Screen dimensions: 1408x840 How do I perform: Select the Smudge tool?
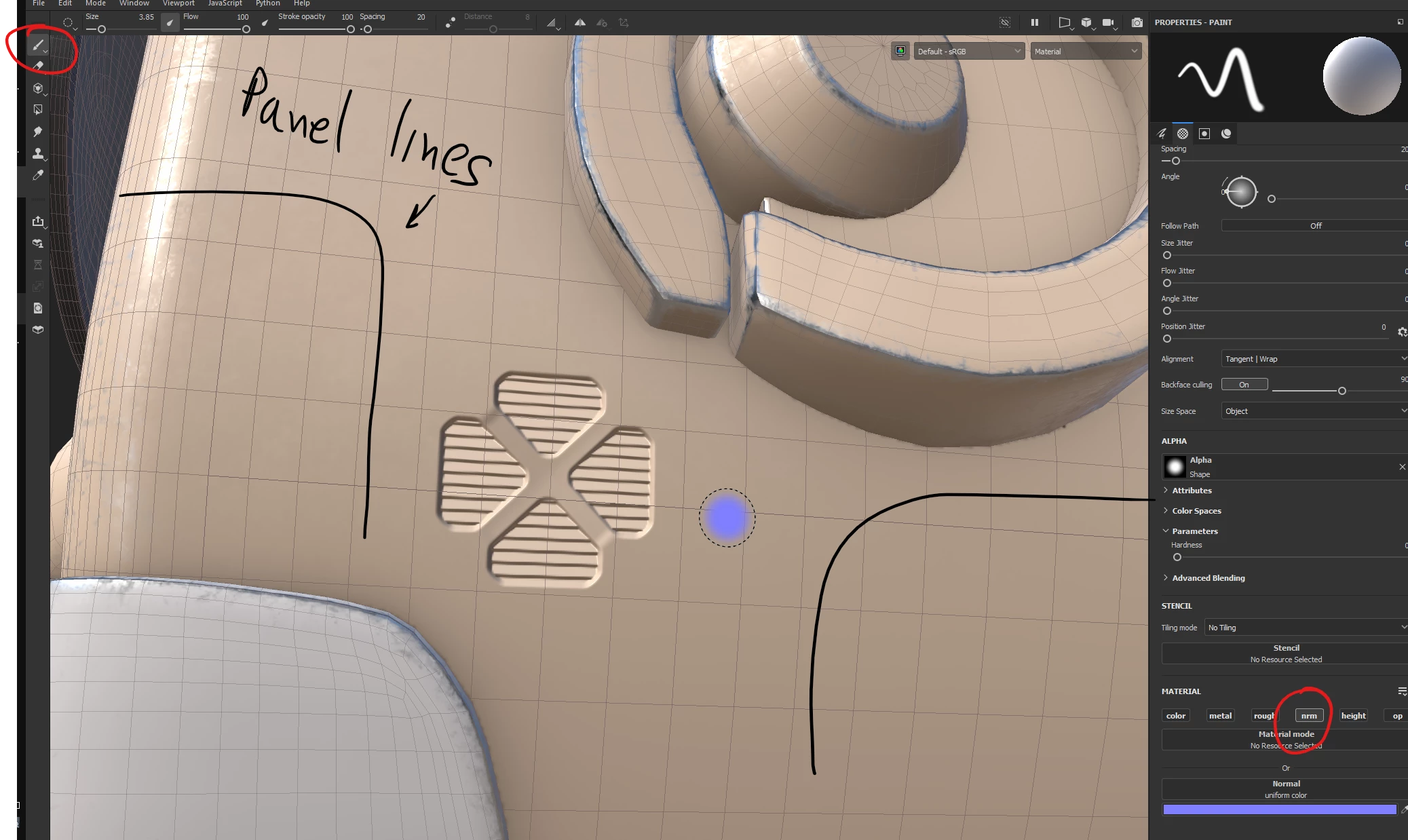38,132
